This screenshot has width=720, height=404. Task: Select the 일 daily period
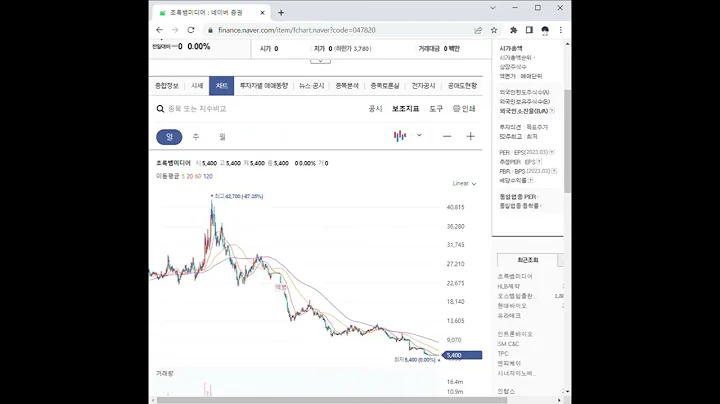(x=169, y=137)
